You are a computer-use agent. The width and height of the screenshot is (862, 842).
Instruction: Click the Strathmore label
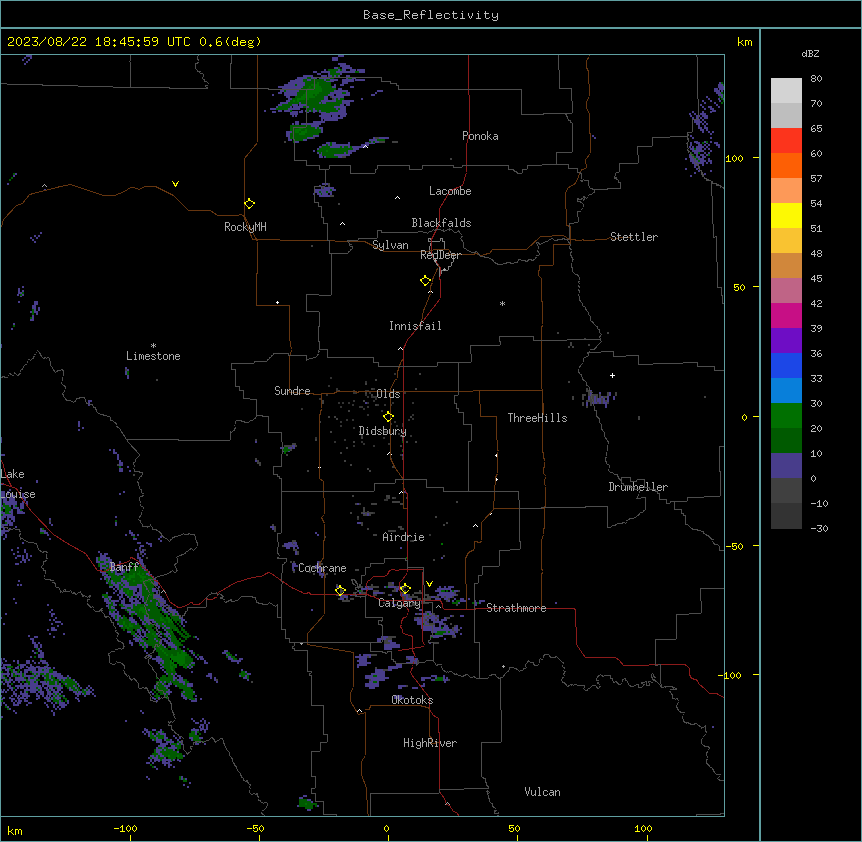pyautogui.click(x=516, y=608)
